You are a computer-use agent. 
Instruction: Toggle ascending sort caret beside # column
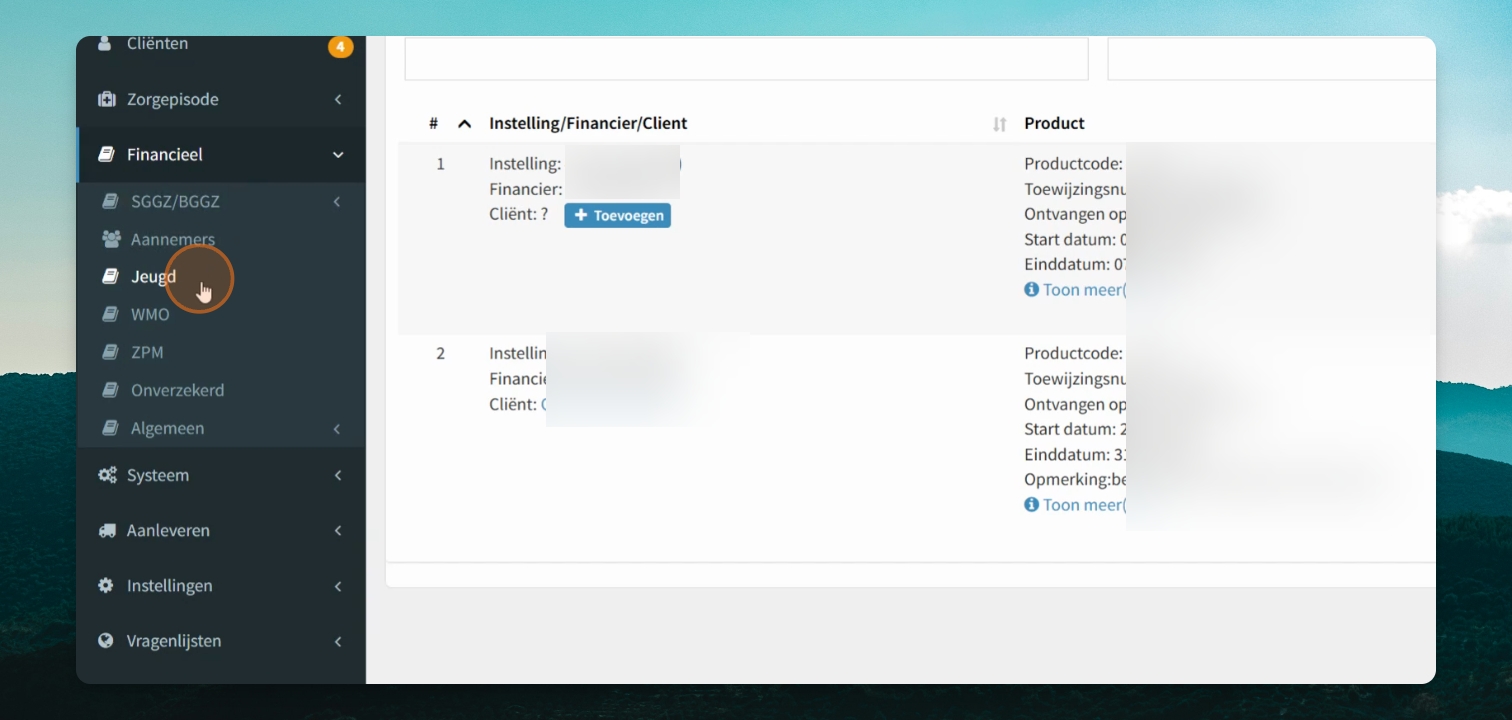coord(464,124)
